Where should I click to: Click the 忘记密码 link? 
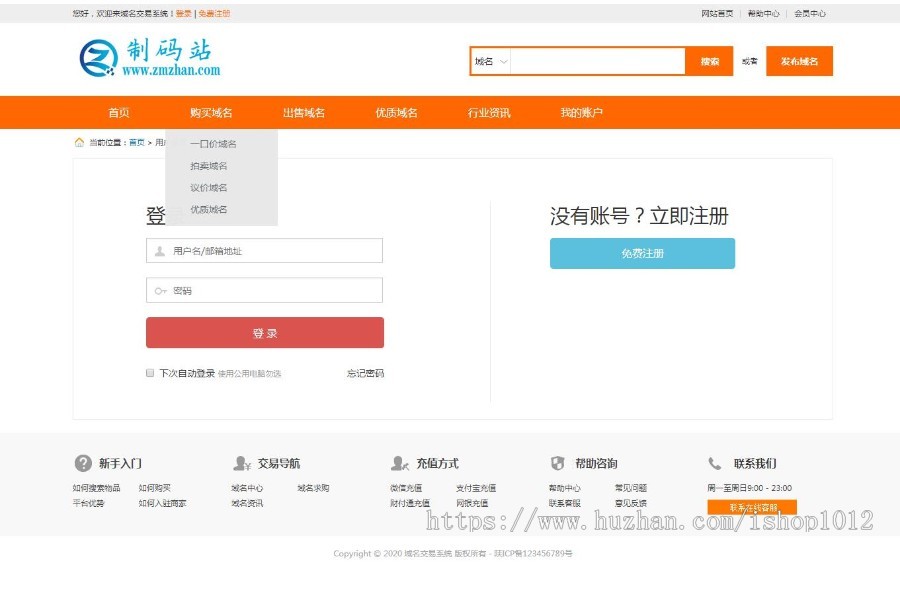coord(365,373)
